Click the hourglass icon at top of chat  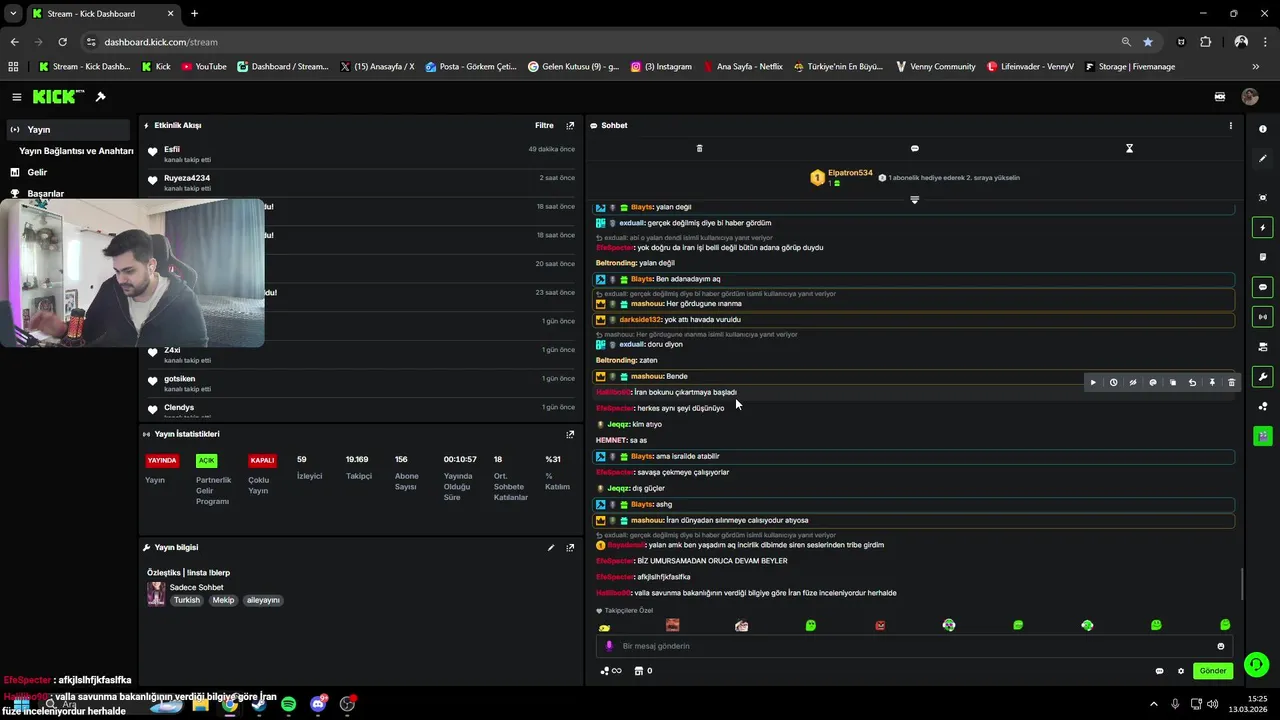click(1129, 148)
